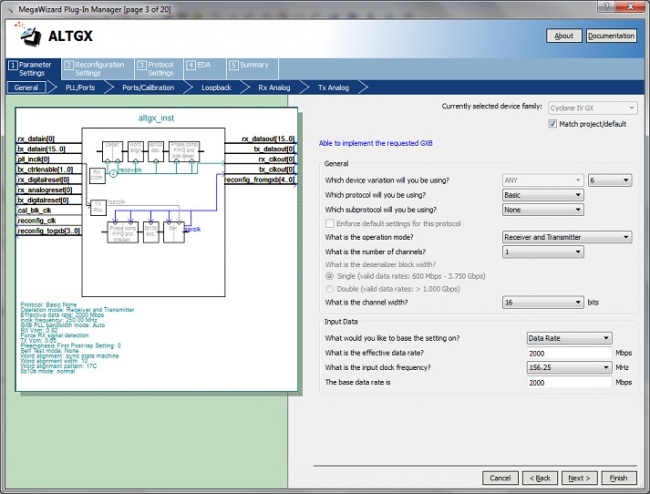The width and height of the screenshot is (650, 494).
Task: Open the operation mode Receiver and Transmitter dropdown
Action: [567, 237]
